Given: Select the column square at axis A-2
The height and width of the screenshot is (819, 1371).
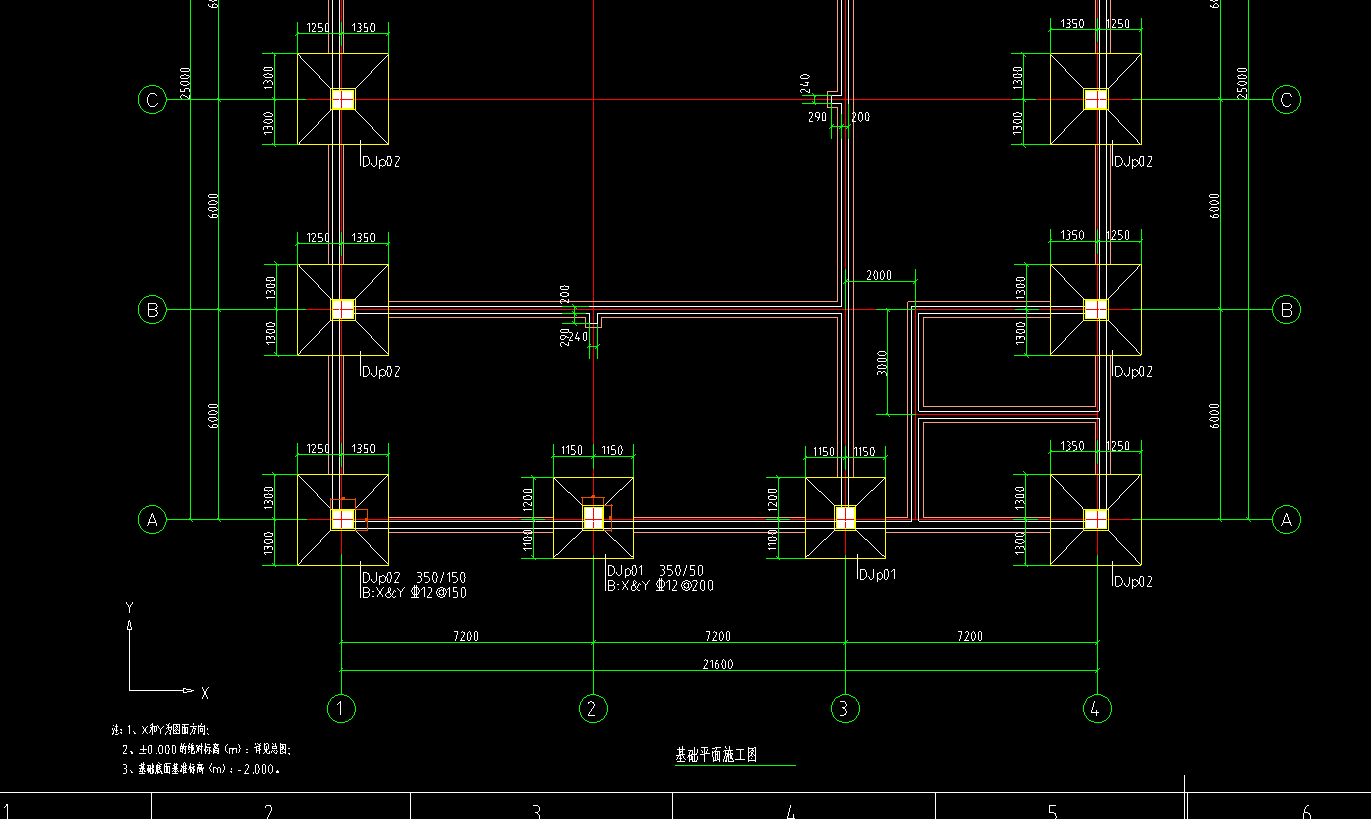Looking at the screenshot, I should pyautogui.click(x=594, y=517).
